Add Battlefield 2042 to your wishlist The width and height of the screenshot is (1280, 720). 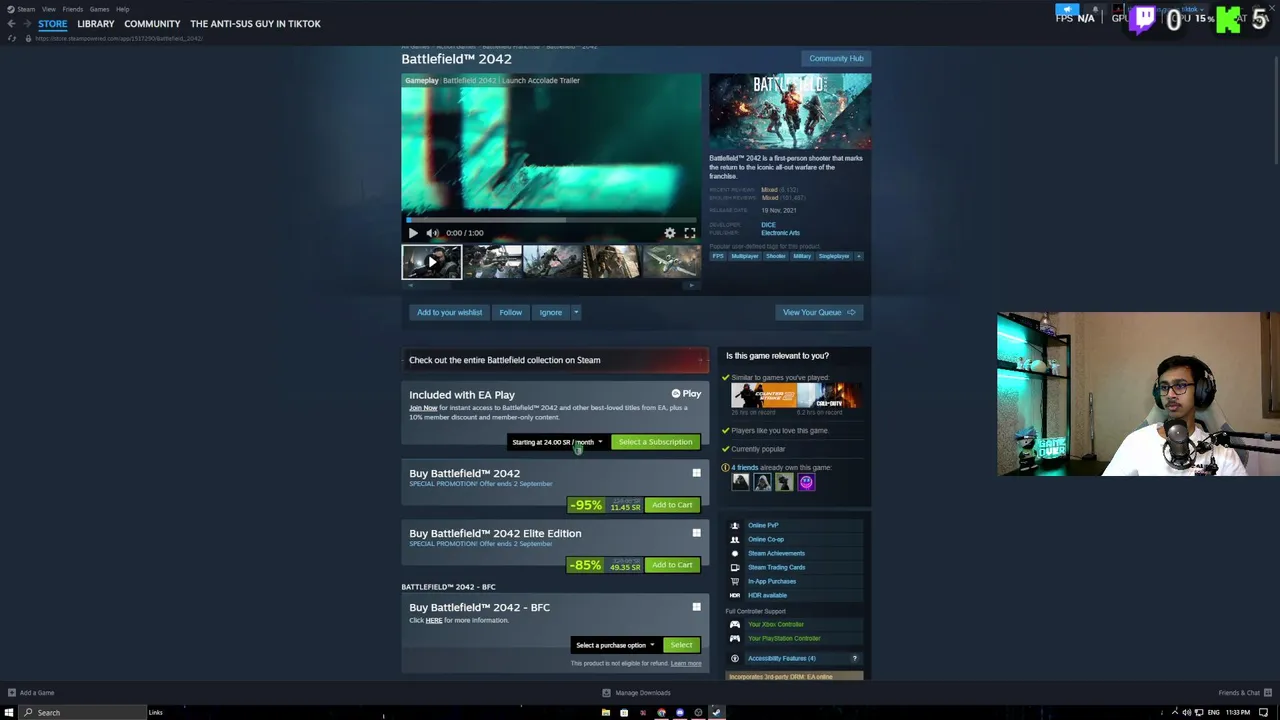coord(449,312)
